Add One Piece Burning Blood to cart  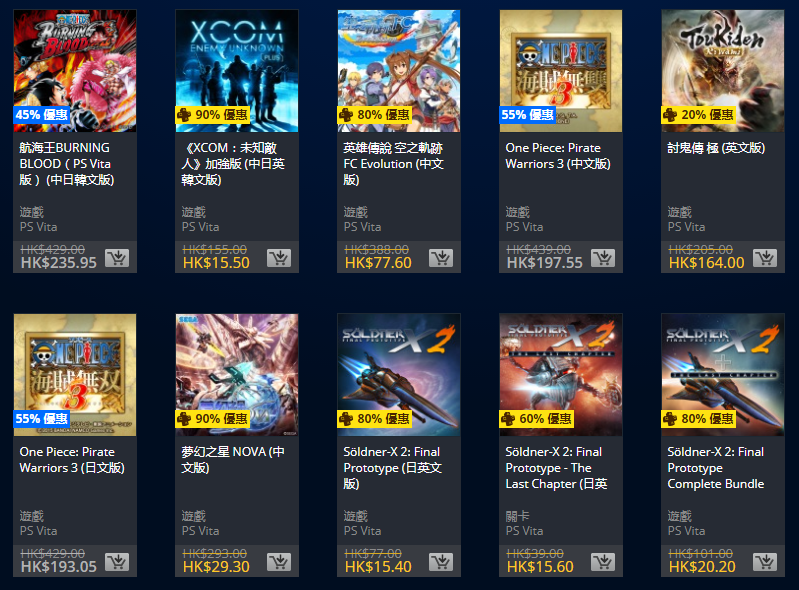(x=117, y=258)
